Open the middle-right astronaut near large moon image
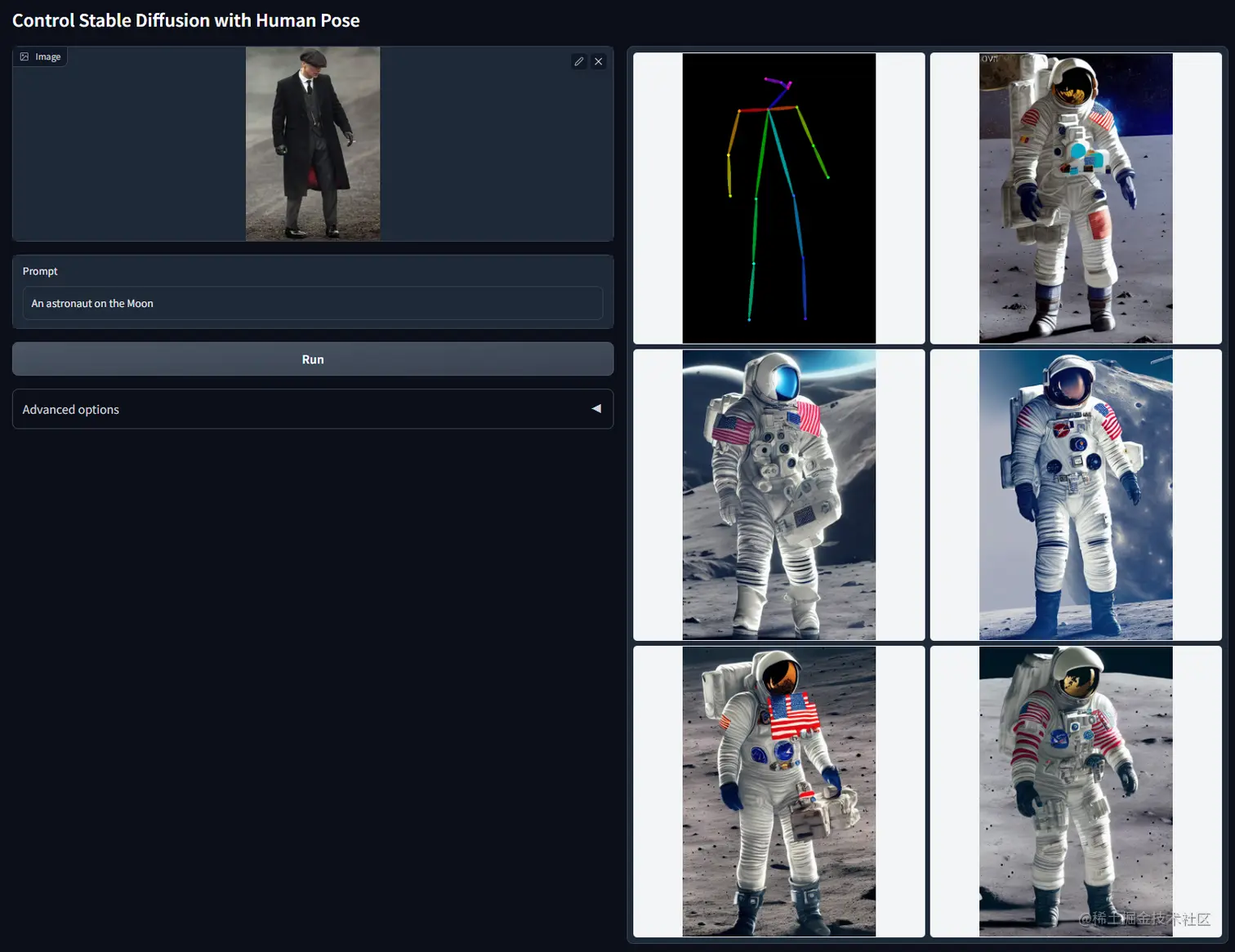The image size is (1235, 952). coord(1075,494)
